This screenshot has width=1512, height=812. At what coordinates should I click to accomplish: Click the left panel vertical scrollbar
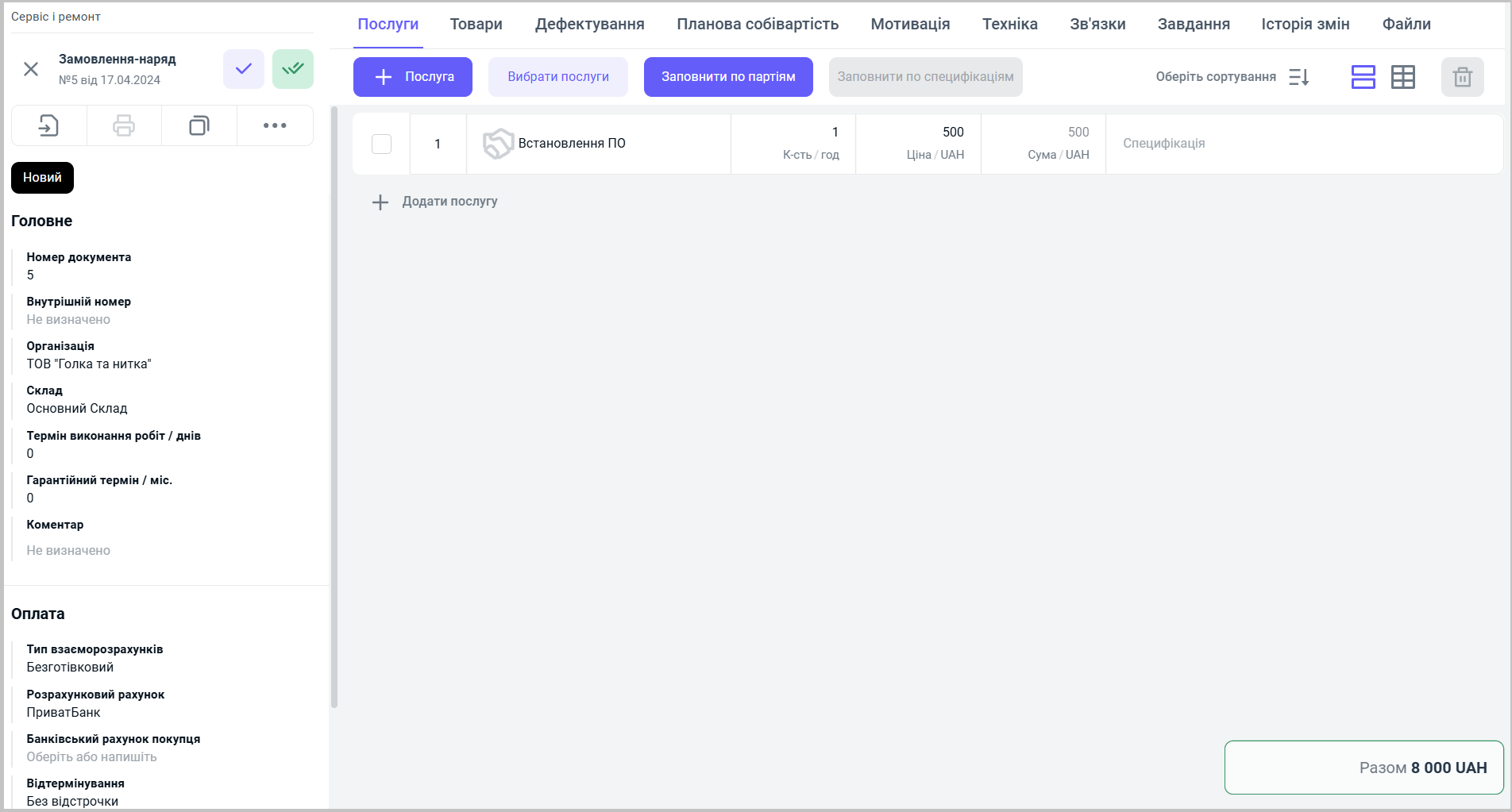tap(334, 406)
